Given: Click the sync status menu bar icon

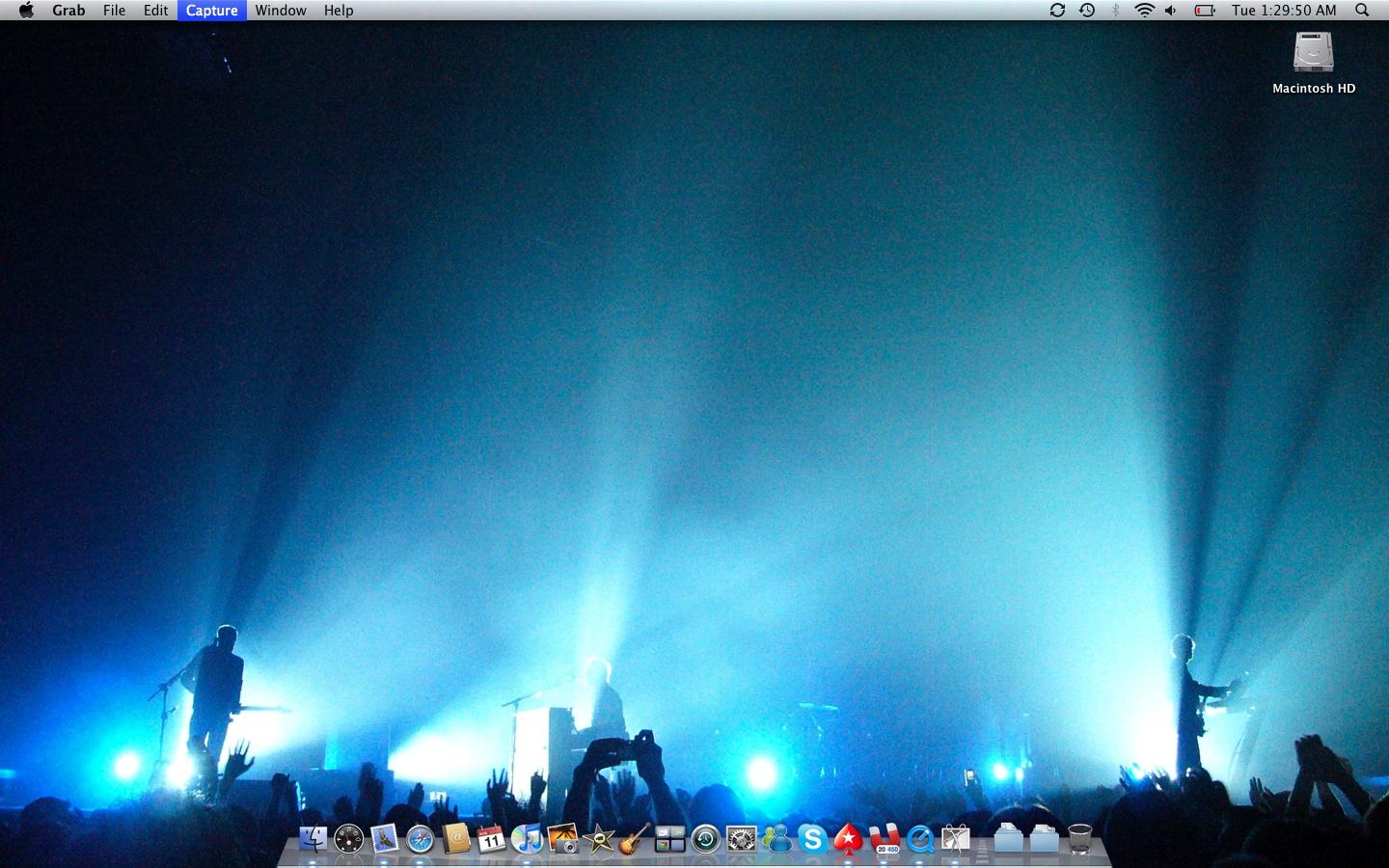Looking at the screenshot, I should pos(1057,11).
